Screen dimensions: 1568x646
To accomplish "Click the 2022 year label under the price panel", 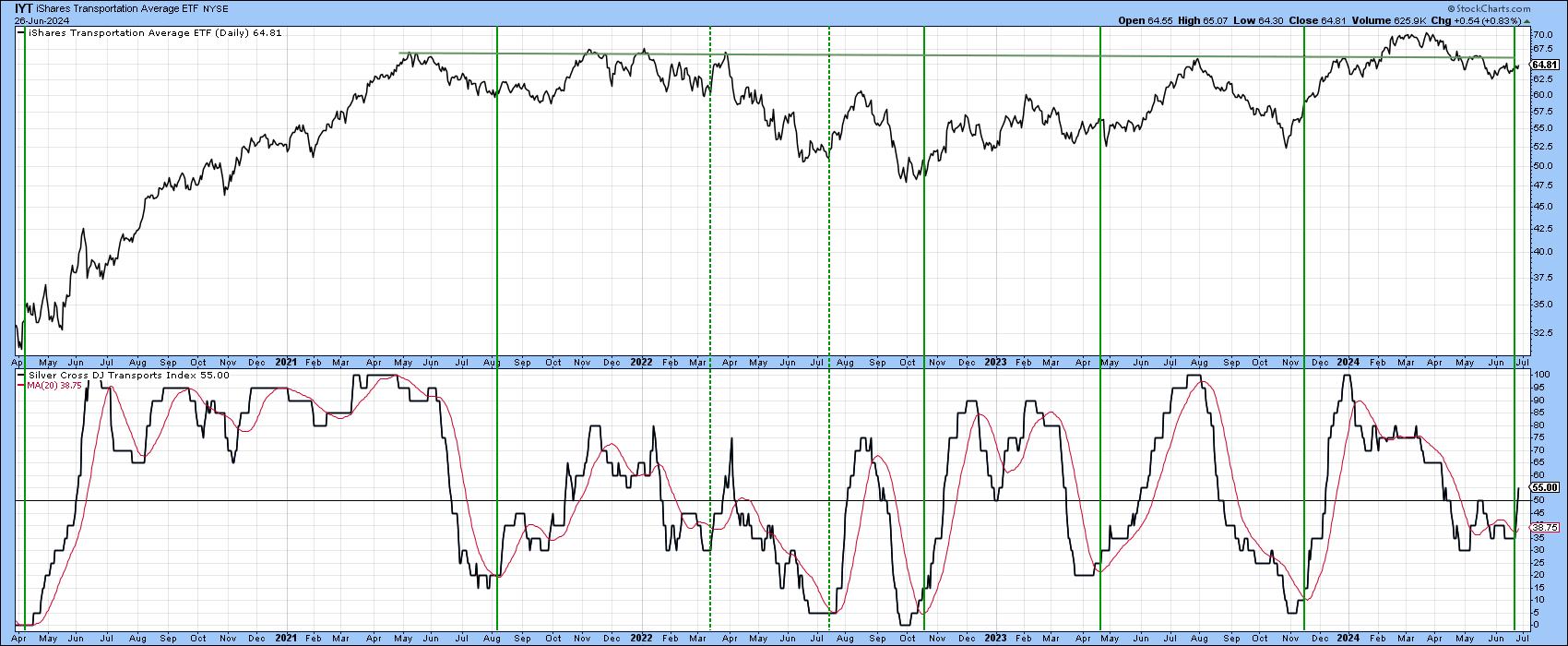I will point(641,362).
